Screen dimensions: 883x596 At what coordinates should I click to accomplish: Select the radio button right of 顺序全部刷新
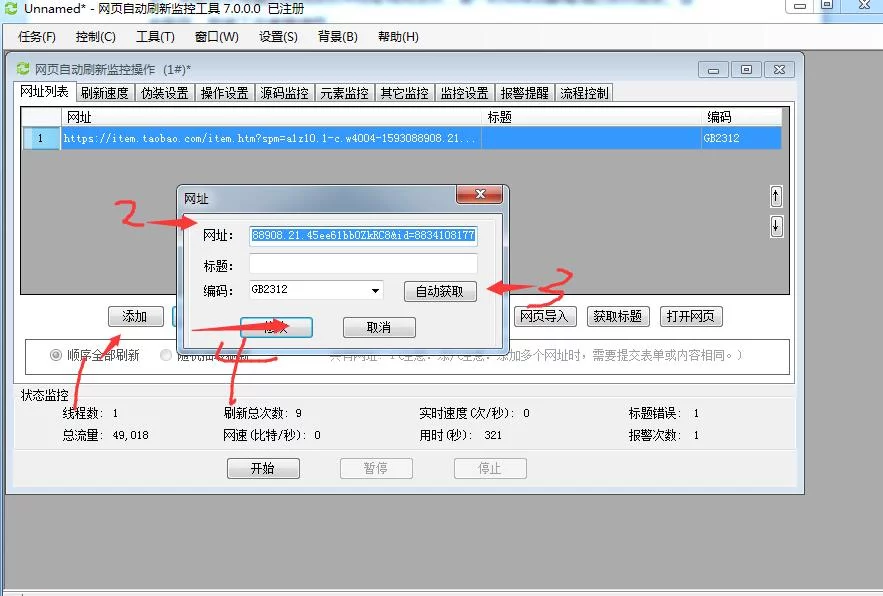pos(166,355)
